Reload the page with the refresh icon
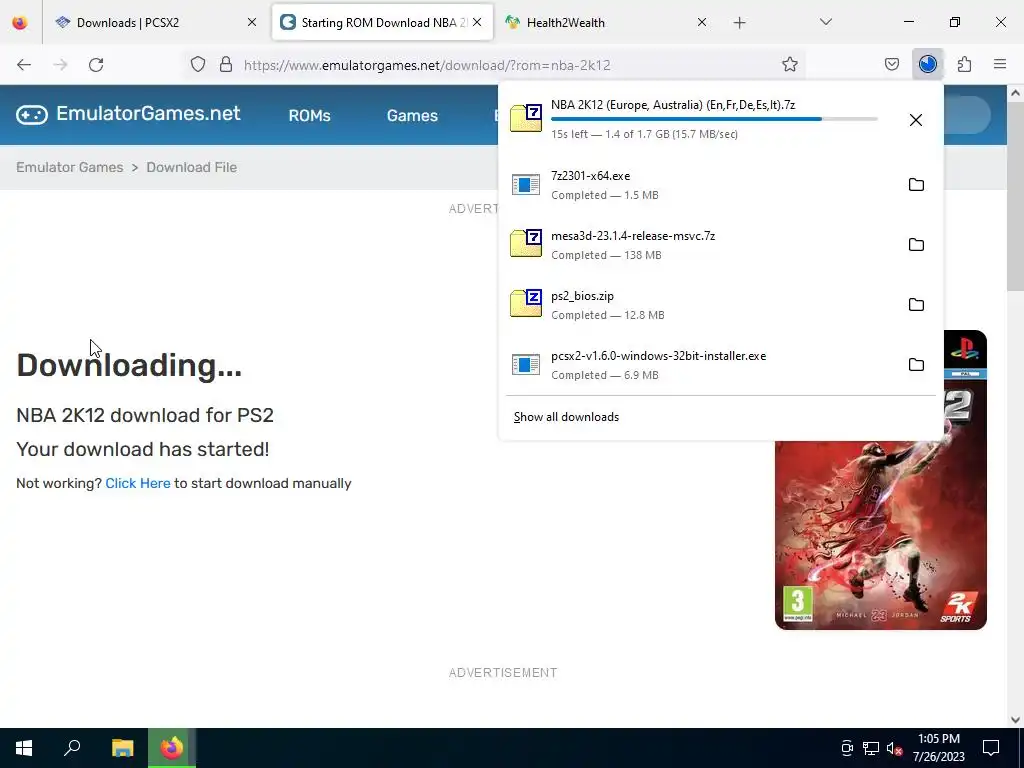This screenshot has height=768, width=1024. 96,65
